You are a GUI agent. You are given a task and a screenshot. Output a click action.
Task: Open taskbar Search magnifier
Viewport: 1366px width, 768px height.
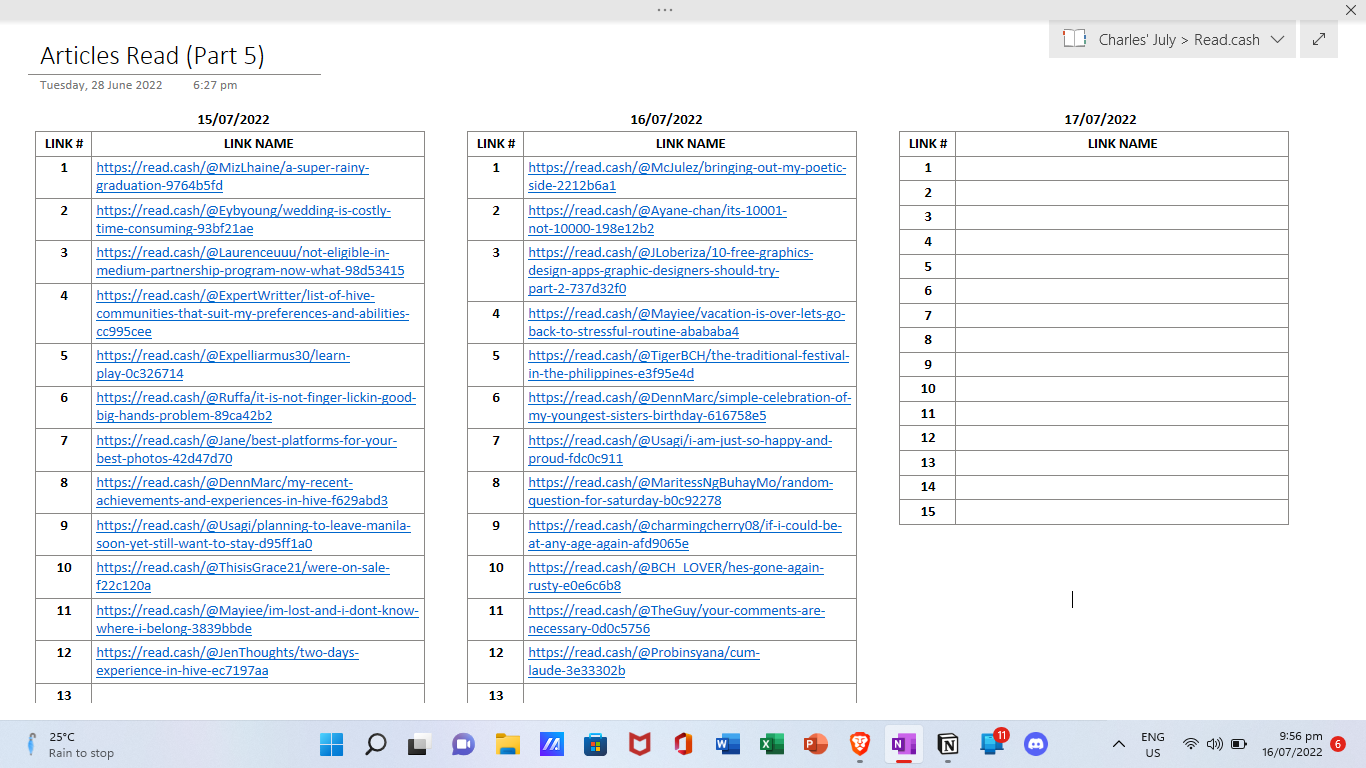[x=375, y=744]
